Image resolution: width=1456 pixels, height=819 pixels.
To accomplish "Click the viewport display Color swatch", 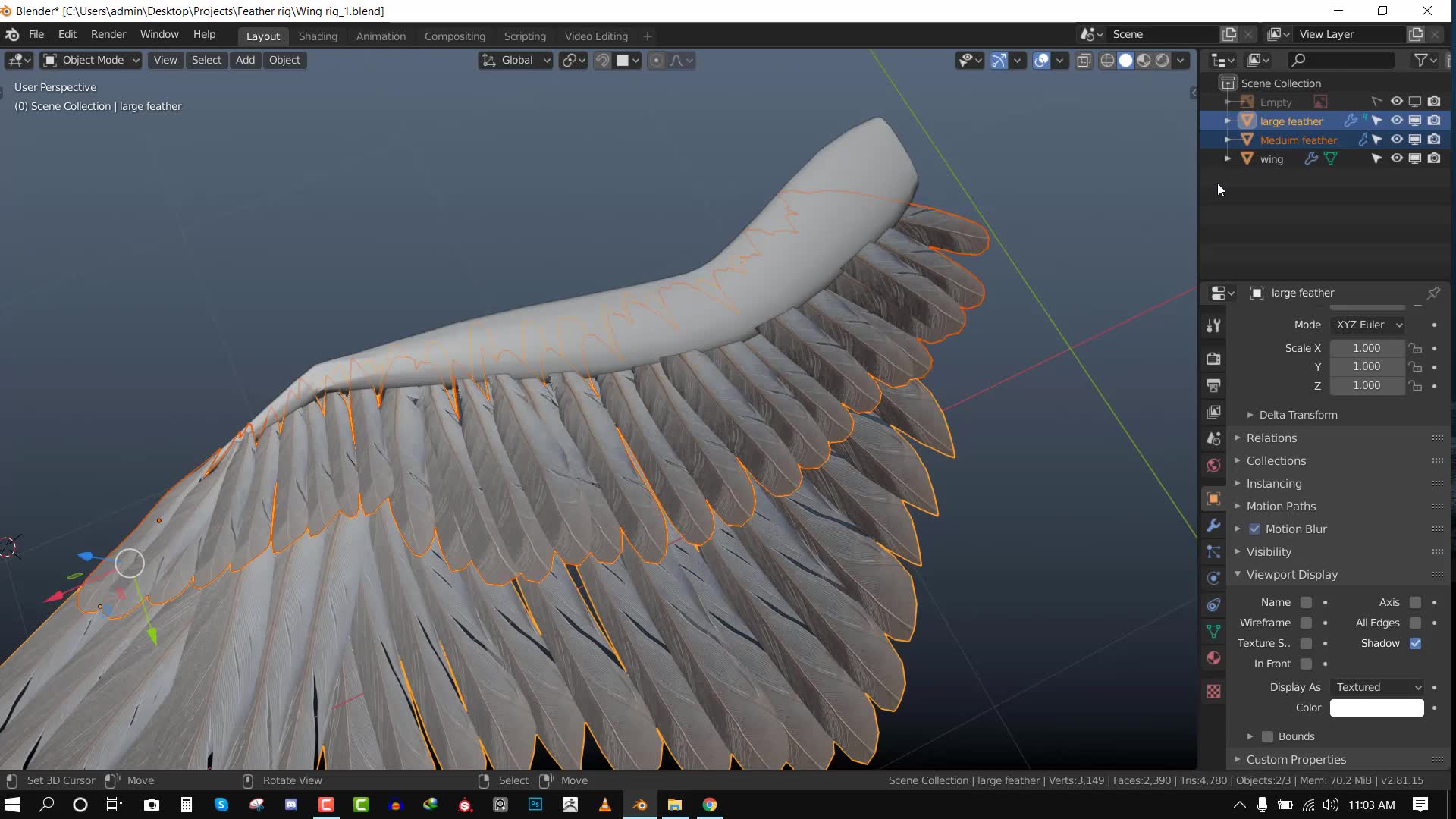I will (x=1376, y=708).
